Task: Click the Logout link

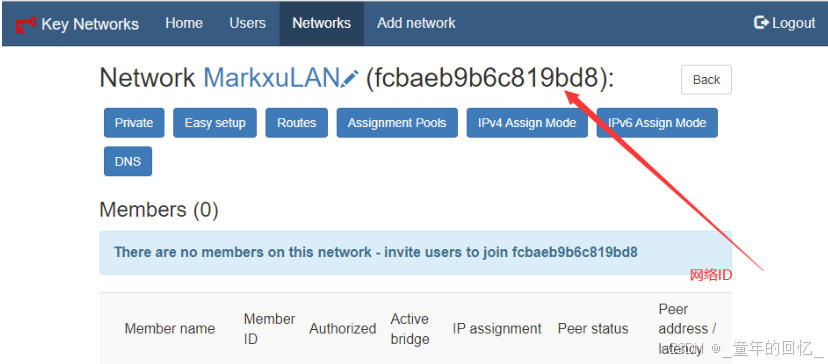Action: click(785, 23)
